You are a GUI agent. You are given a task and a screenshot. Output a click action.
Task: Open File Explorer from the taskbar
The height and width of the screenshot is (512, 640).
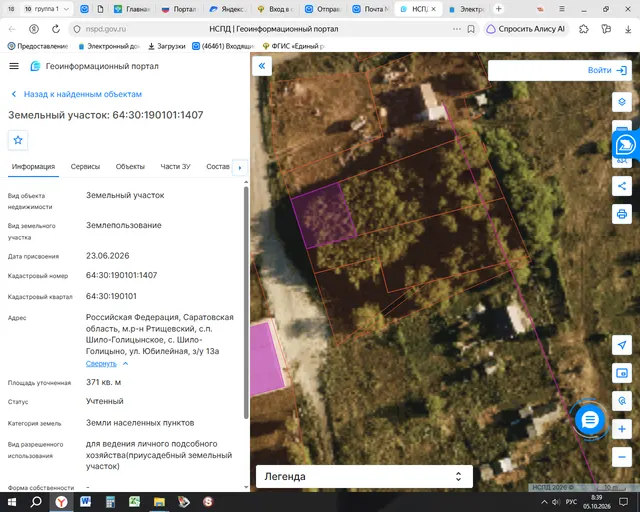[x=159, y=502]
